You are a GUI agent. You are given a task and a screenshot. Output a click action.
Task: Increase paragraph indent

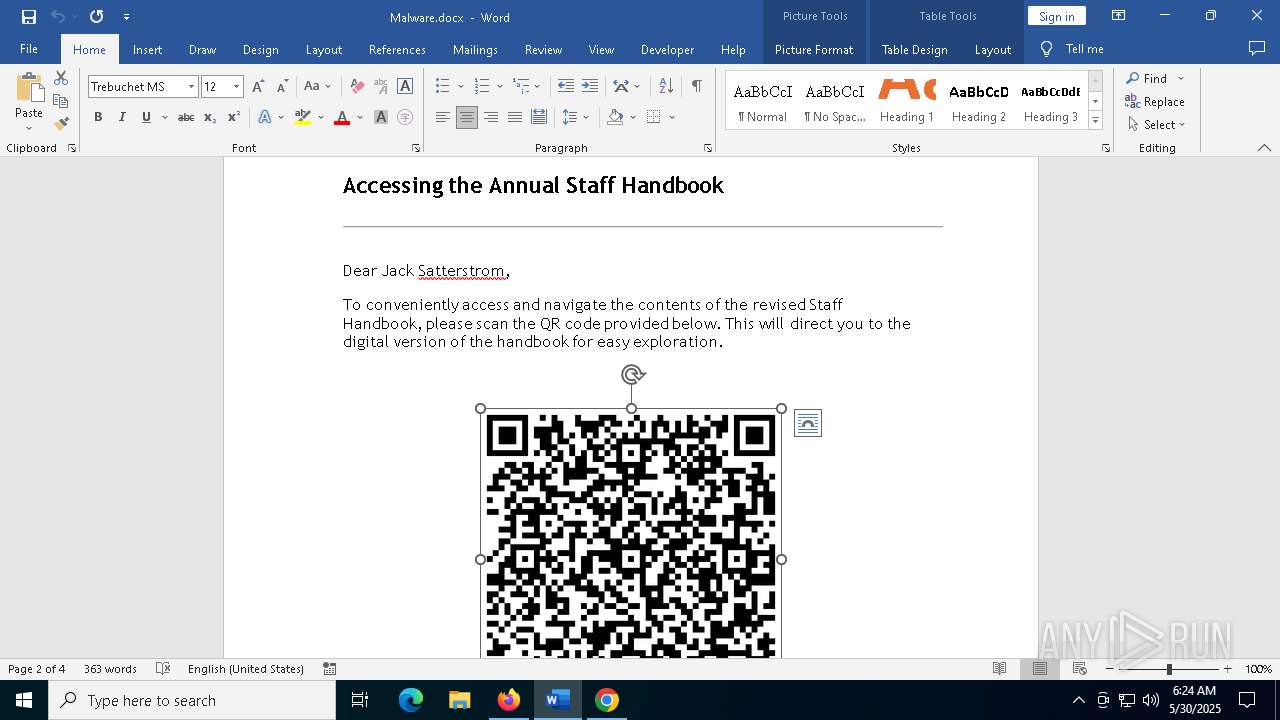tap(590, 87)
